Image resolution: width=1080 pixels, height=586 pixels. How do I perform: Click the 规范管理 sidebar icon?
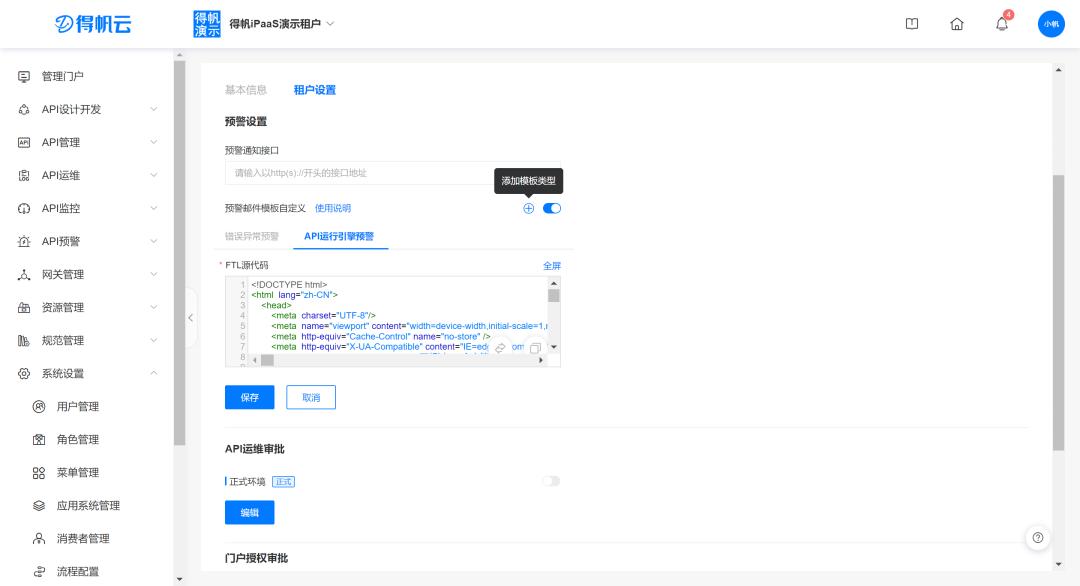(24, 341)
